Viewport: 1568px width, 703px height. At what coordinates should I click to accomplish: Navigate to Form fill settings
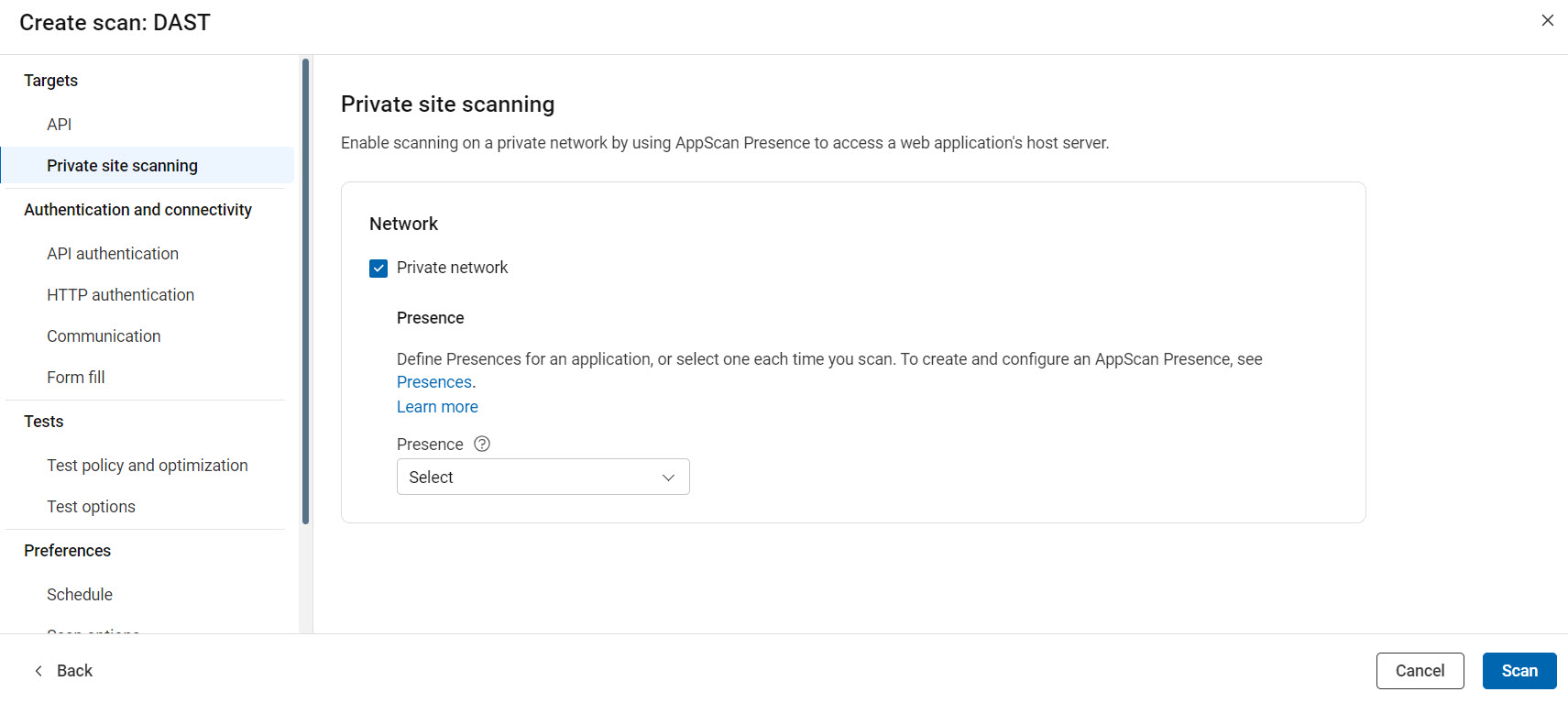tap(76, 377)
